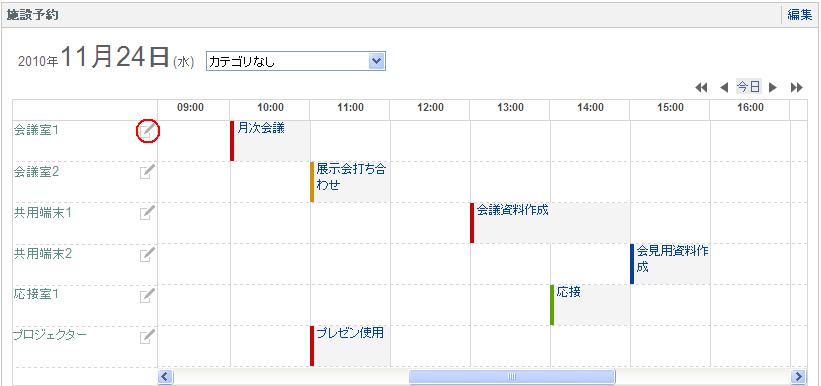Screen dimensions: 821x386
Task: Open the プレゼン使用 reservation
Action: point(350,333)
